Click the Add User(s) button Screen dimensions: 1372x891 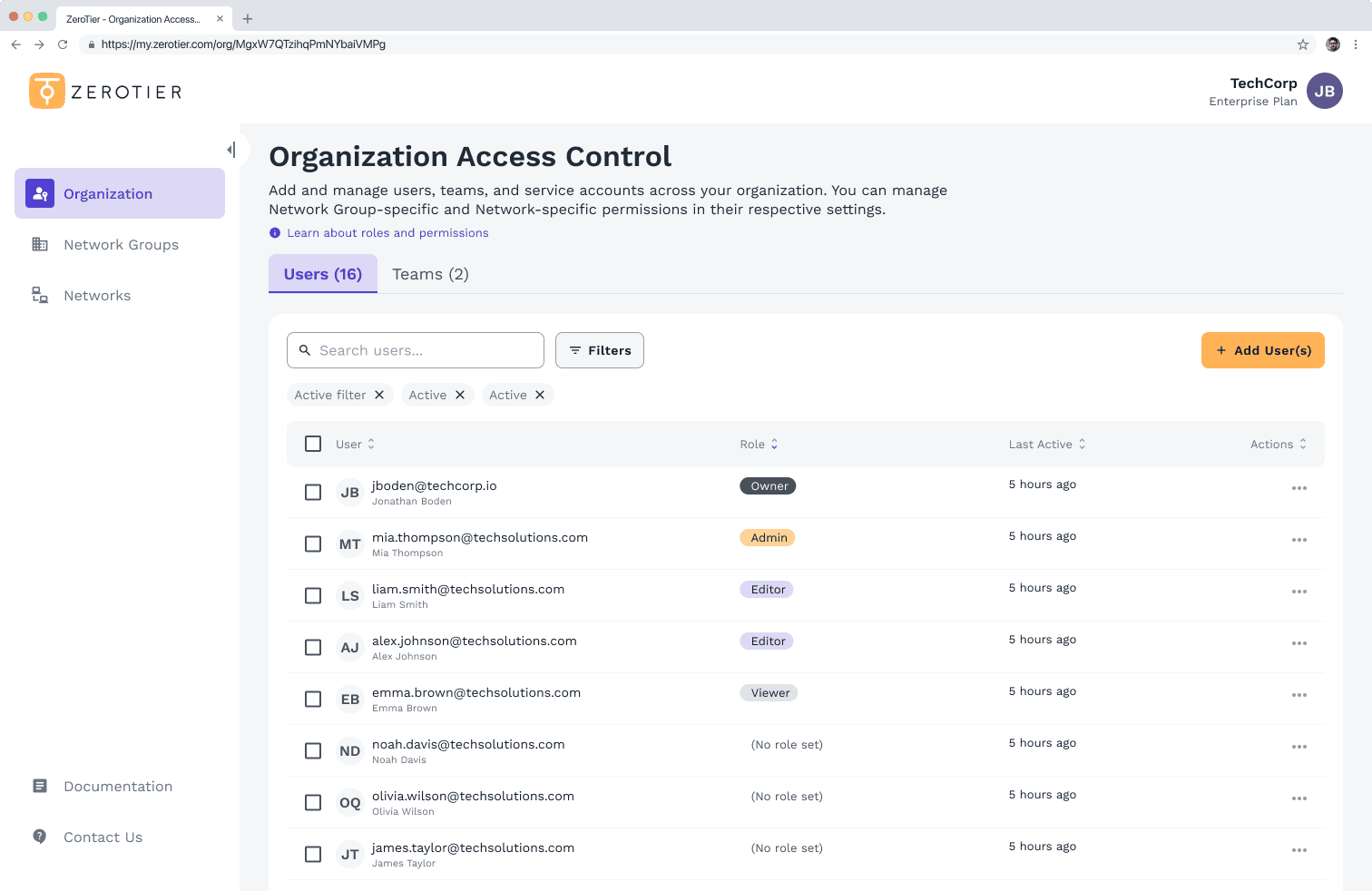pos(1262,350)
